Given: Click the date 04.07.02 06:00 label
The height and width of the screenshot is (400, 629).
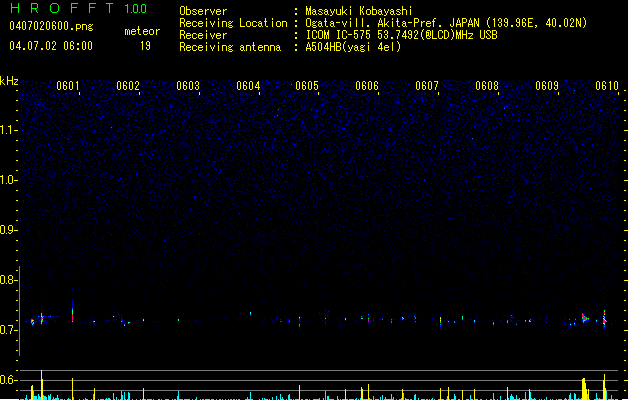Looking at the screenshot, I should click(x=51, y=46).
